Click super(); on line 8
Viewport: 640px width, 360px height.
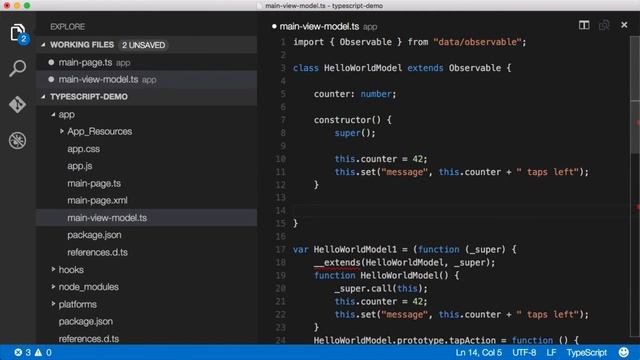pyautogui.click(x=355, y=133)
